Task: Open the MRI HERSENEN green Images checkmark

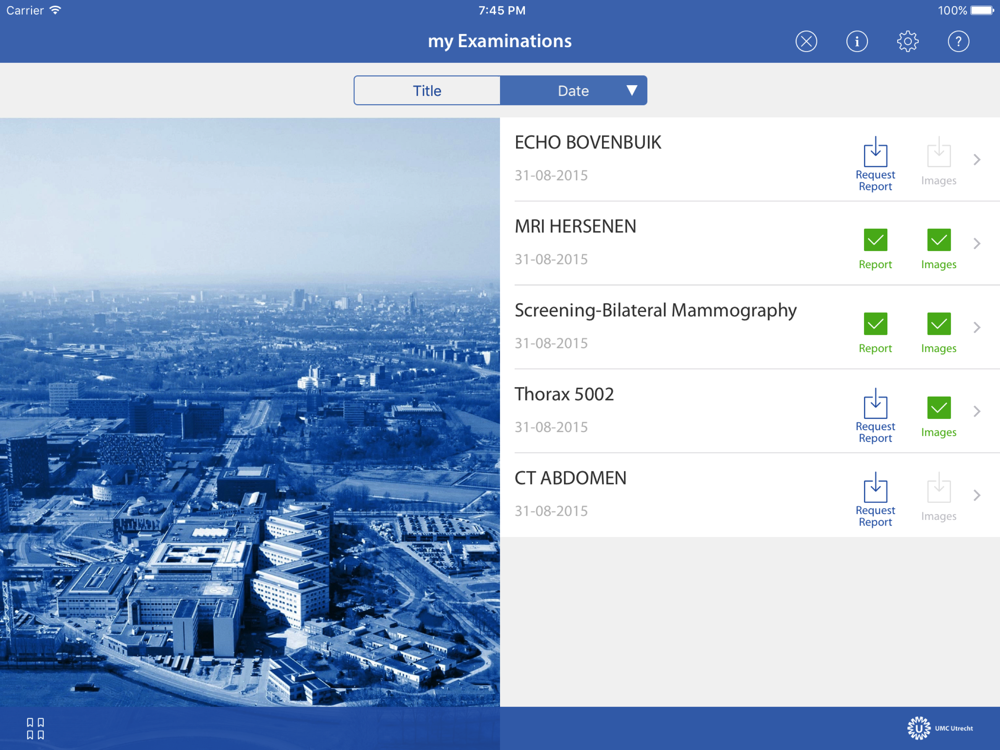Action: tap(939, 249)
